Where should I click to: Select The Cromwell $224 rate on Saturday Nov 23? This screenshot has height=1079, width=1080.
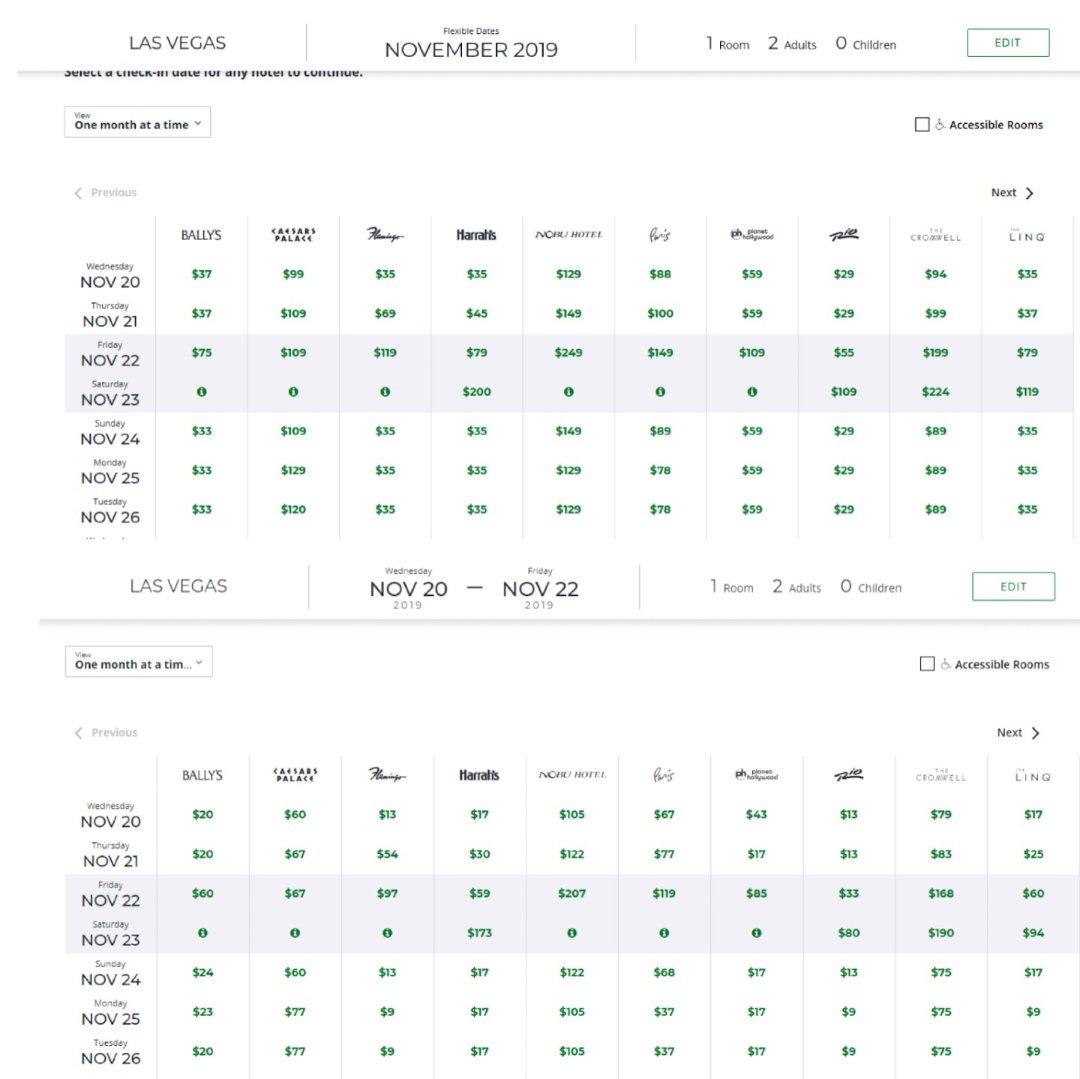pos(936,392)
